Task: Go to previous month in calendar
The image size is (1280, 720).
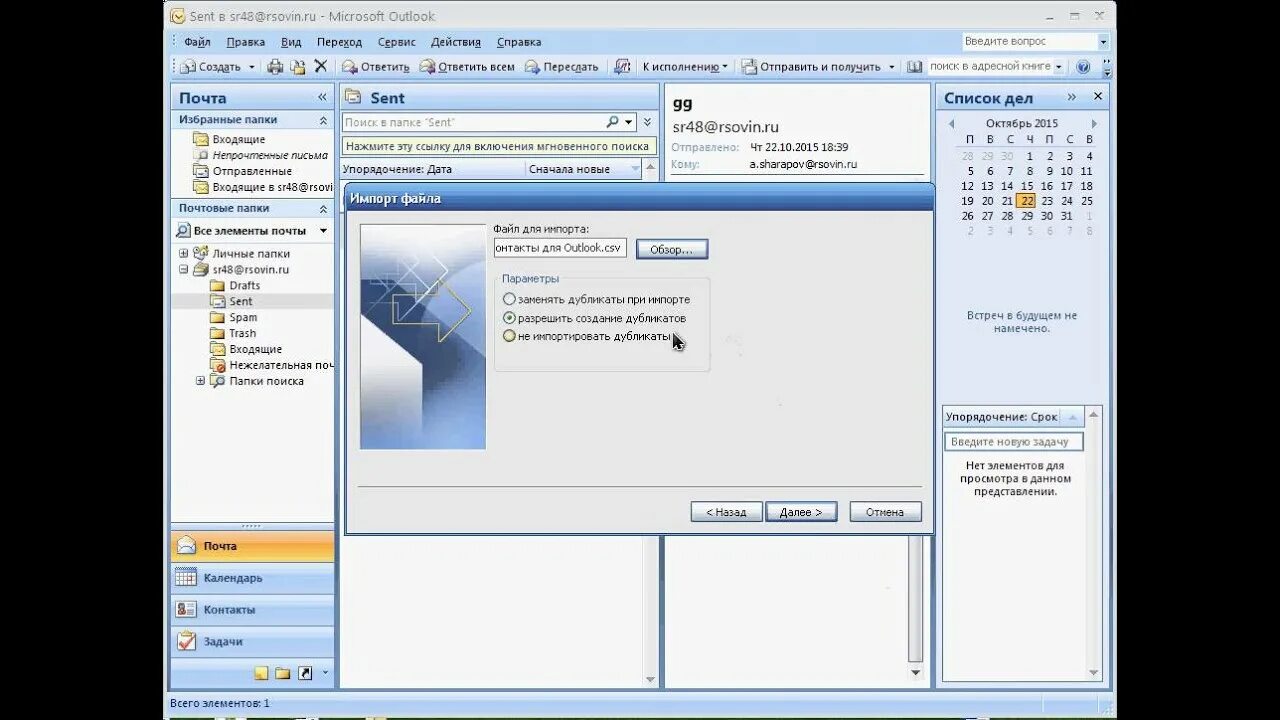Action: pyautogui.click(x=952, y=124)
